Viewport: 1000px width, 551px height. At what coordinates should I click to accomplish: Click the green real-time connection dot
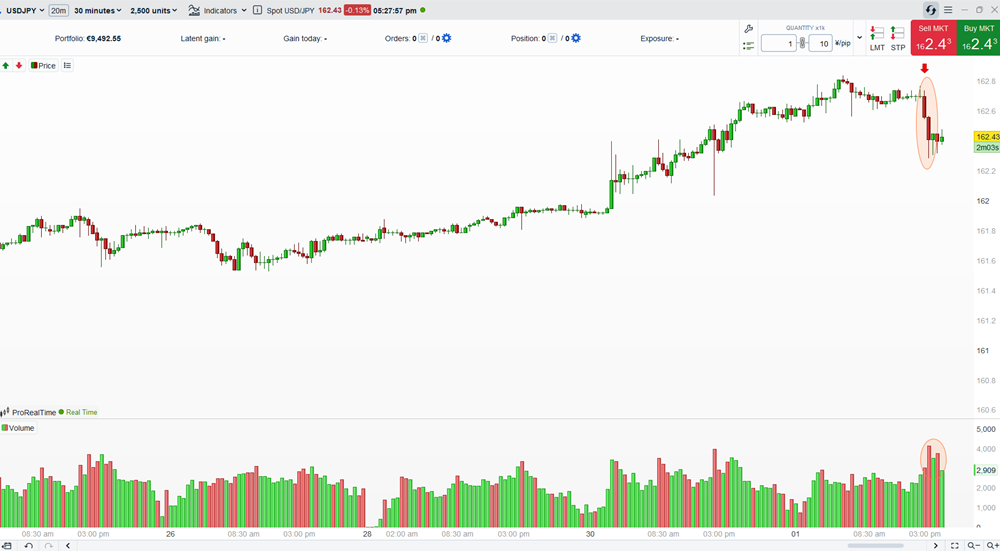pos(423,10)
